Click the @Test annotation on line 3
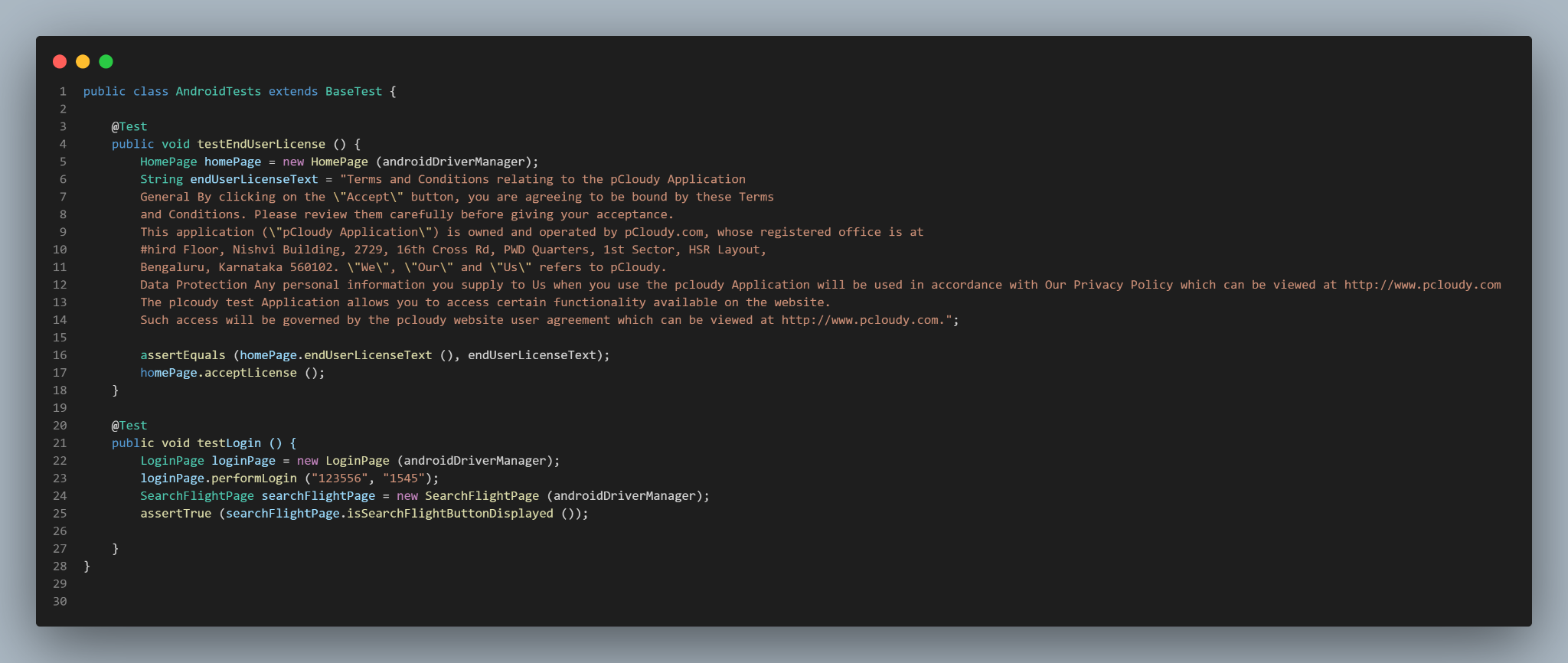Image resolution: width=1568 pixels, height=663 pixels. 129,126
